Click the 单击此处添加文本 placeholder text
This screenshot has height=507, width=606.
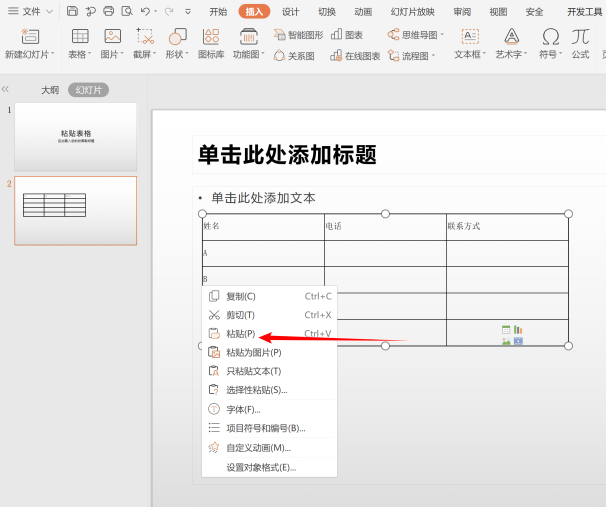click(263, 198)
